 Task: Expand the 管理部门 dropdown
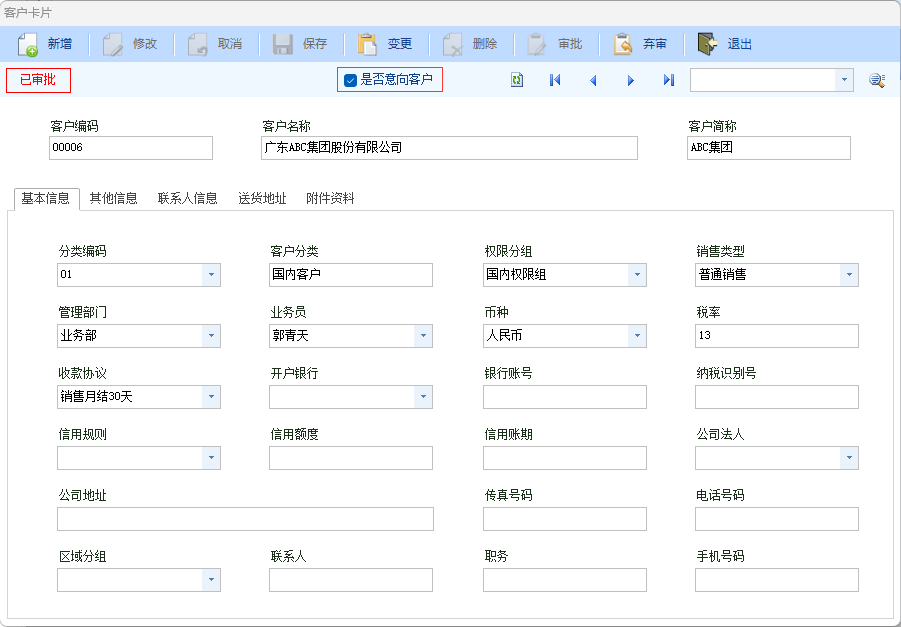[x=211, y=336]
